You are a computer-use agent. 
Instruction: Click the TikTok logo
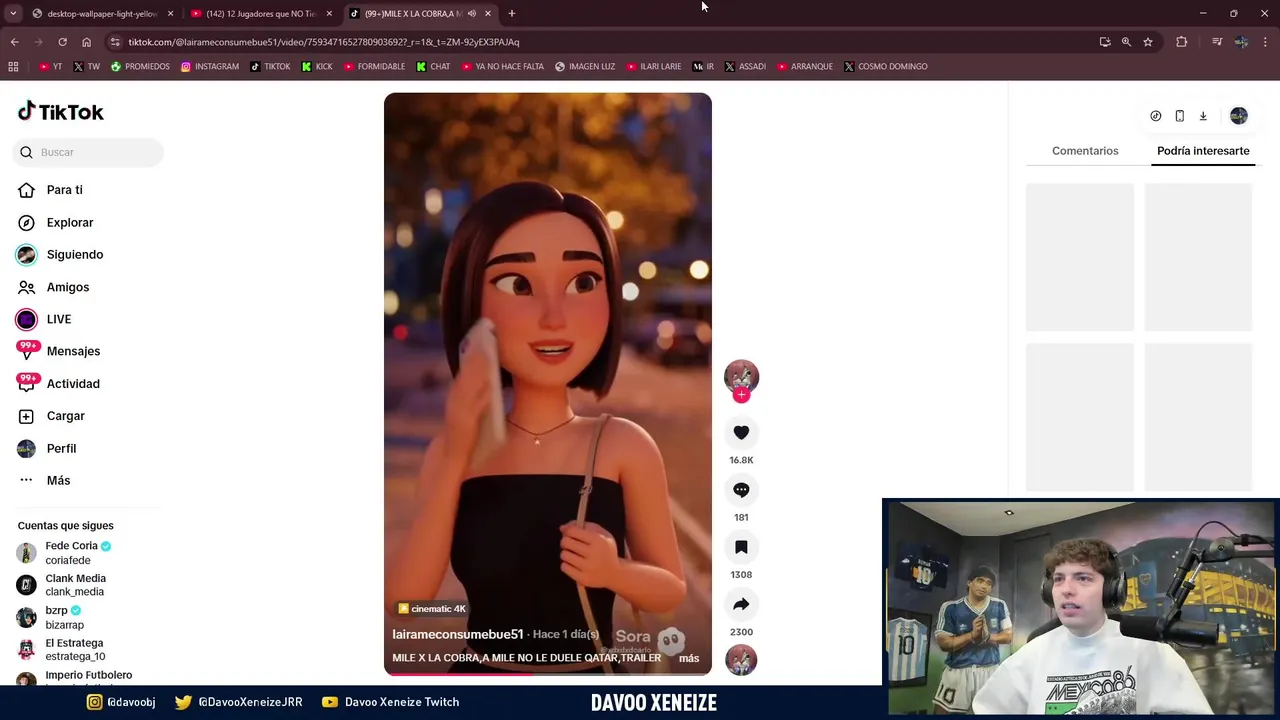click(x=61, y=112)
